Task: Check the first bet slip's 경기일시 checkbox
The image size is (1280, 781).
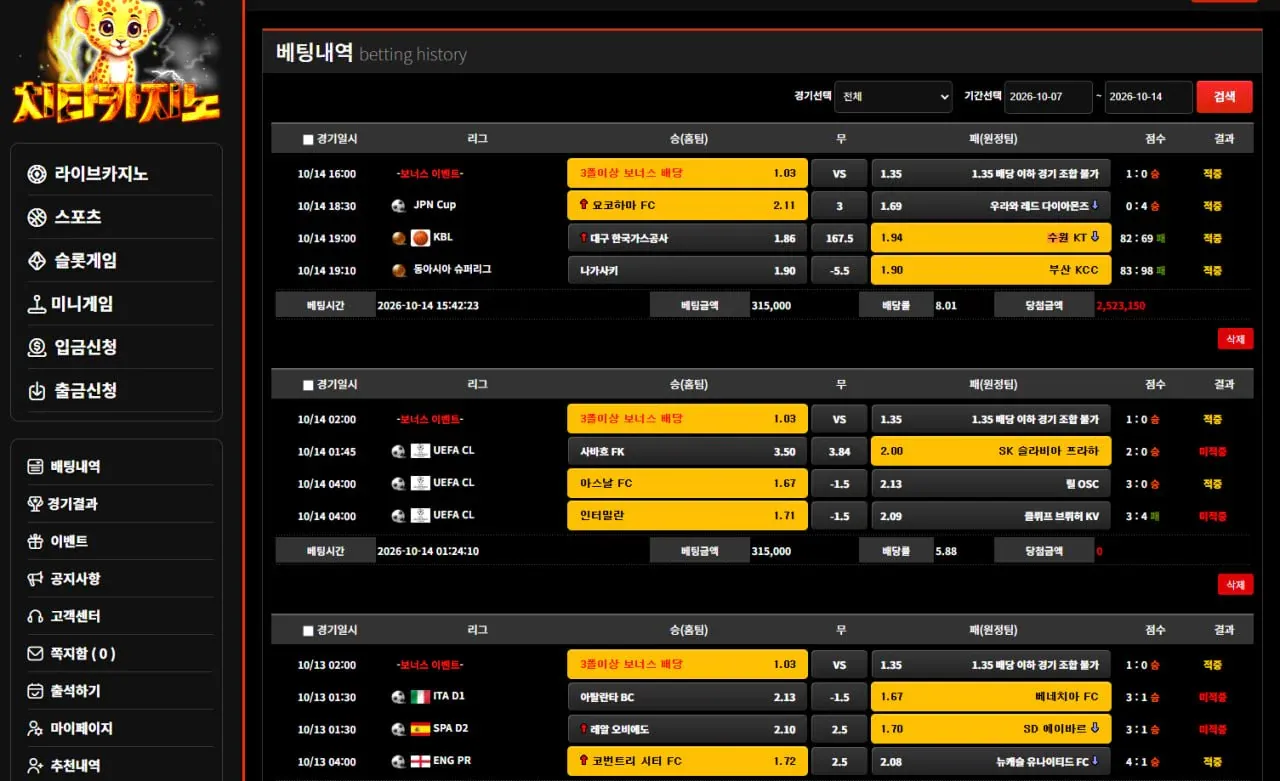Action: tap(308, 139)
